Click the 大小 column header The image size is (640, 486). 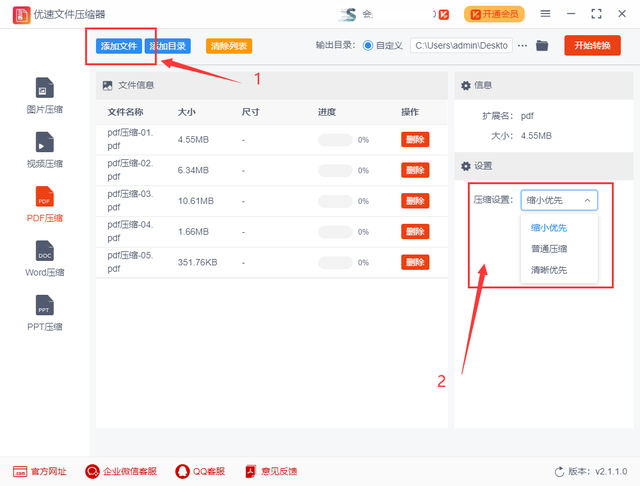tap(186, 112)
